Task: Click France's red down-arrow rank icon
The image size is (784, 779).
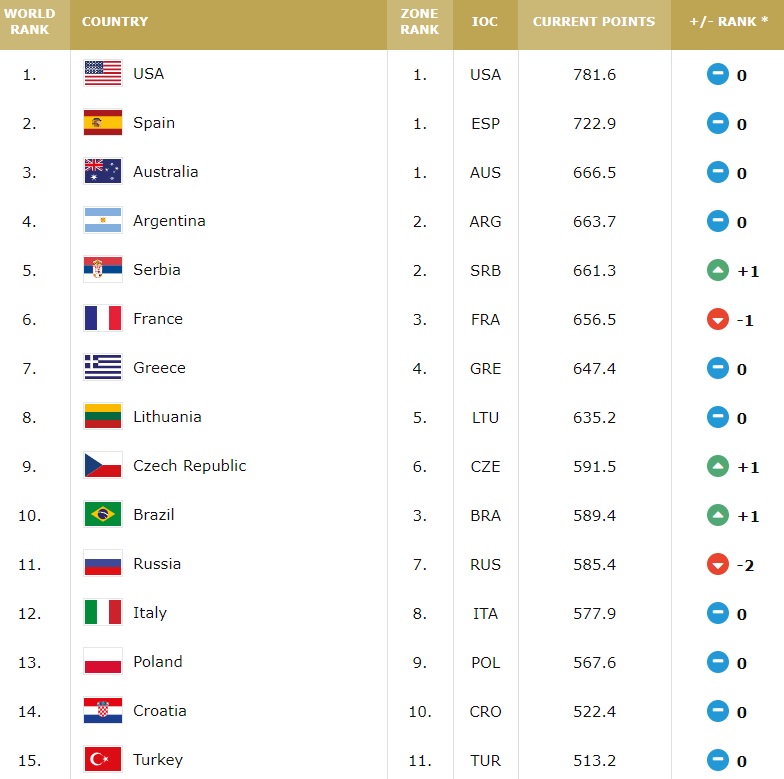Action: point(717,320)
